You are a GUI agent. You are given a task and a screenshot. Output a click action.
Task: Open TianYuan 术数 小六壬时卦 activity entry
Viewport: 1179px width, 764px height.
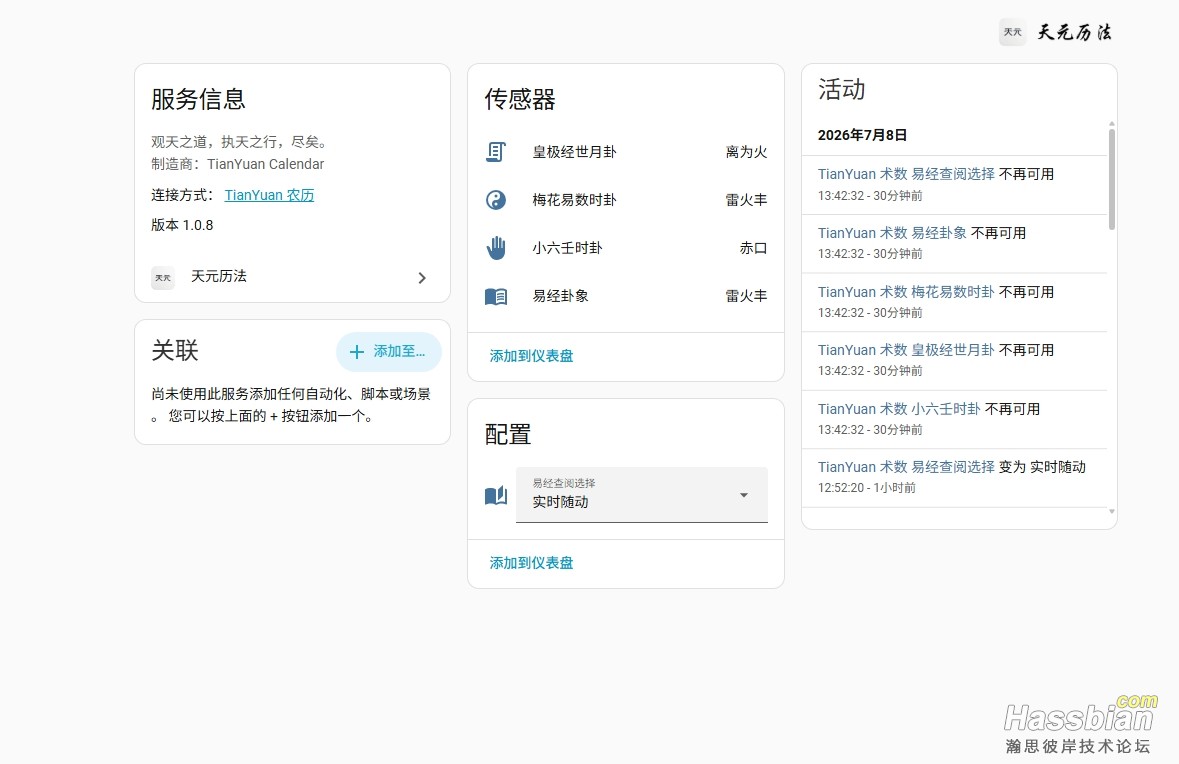point(954,419)
